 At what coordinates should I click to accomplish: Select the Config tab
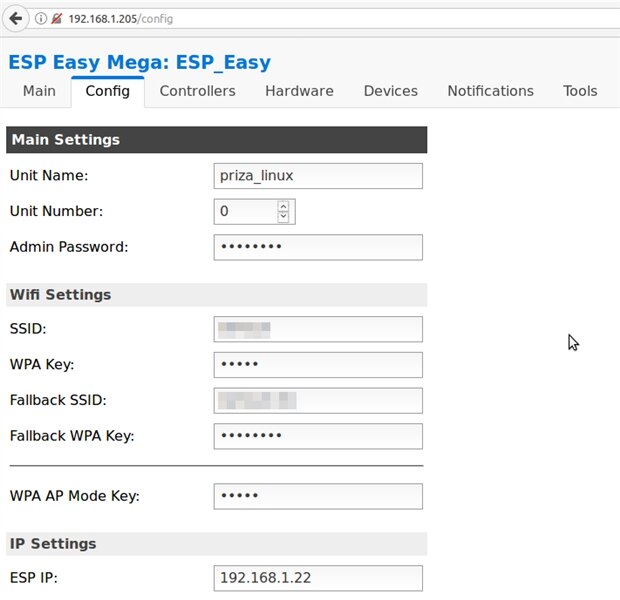[108, 91]
